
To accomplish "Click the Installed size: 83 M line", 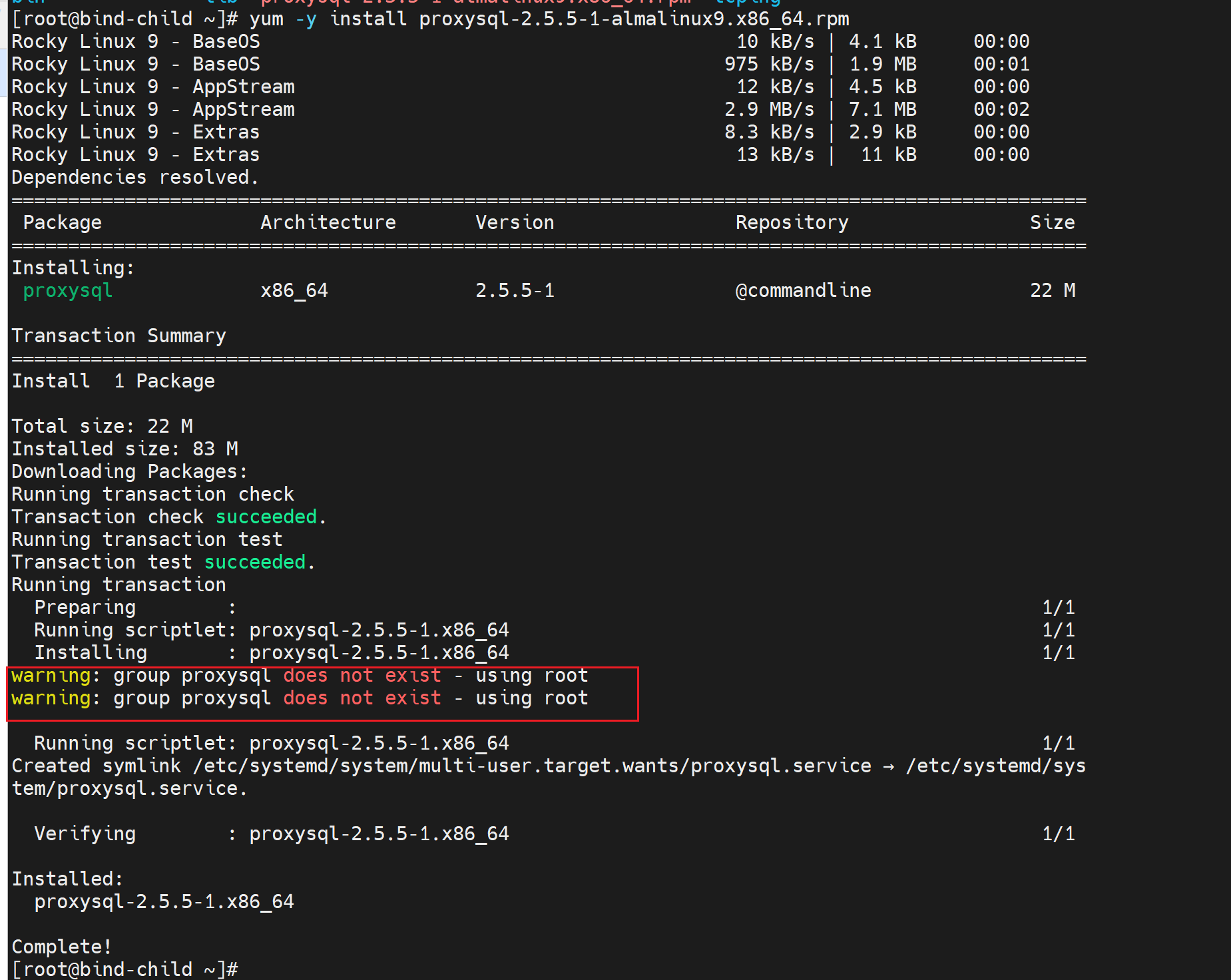I will 124,449.
